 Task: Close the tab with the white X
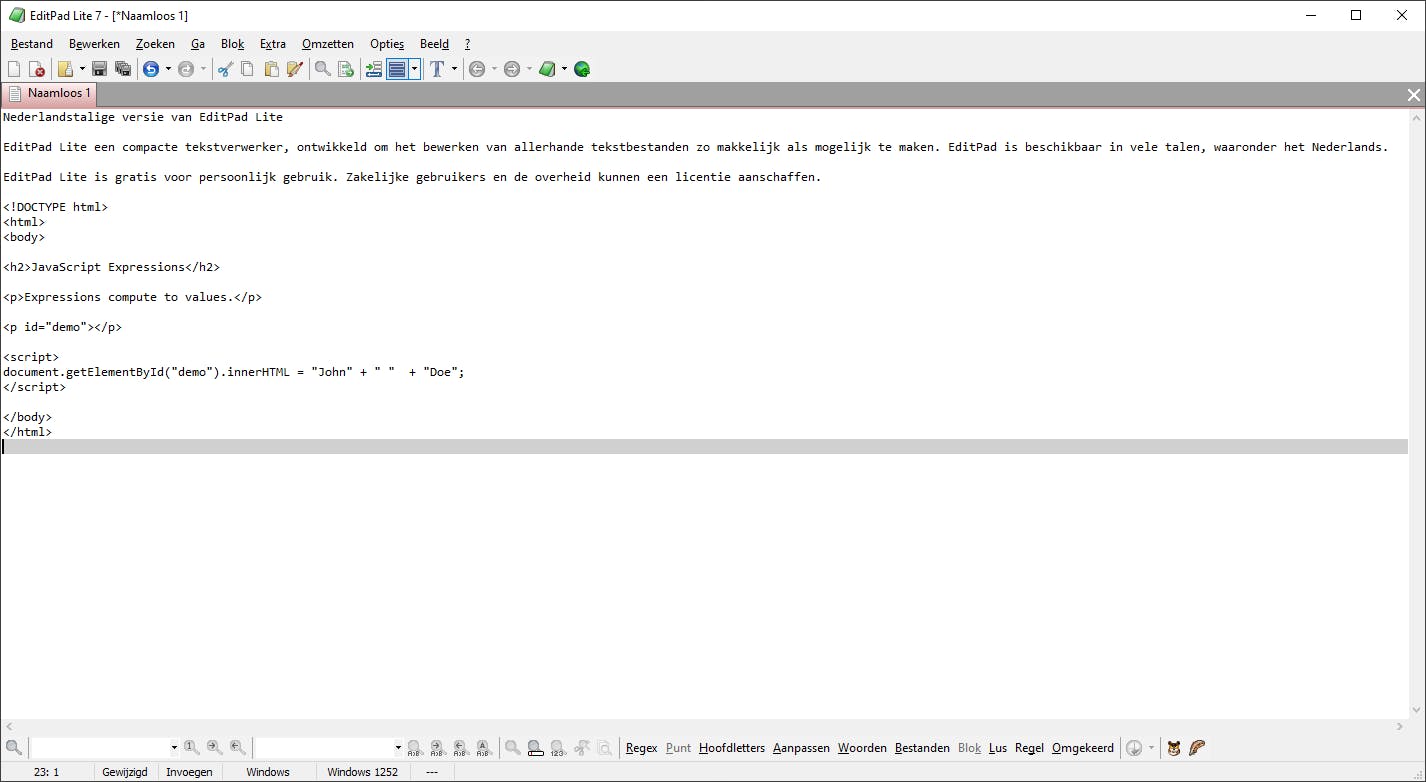tap(1414, 95)
